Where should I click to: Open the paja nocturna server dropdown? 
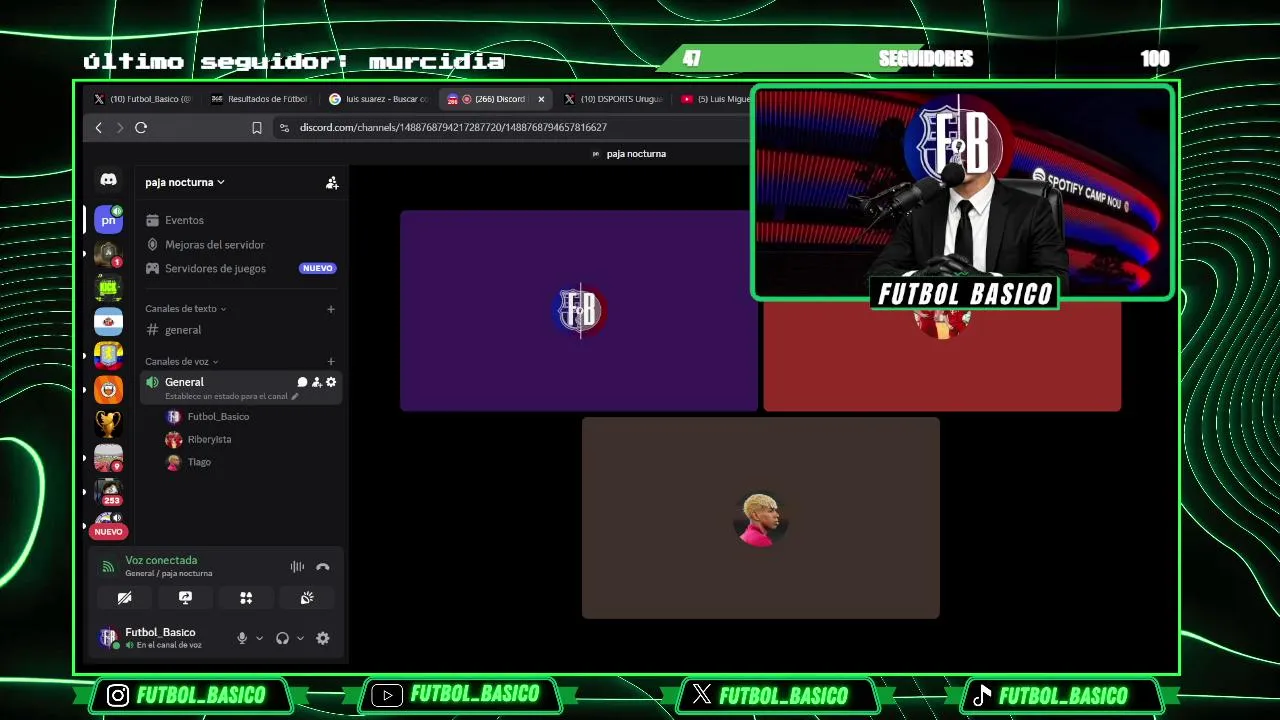click(185, 183)
